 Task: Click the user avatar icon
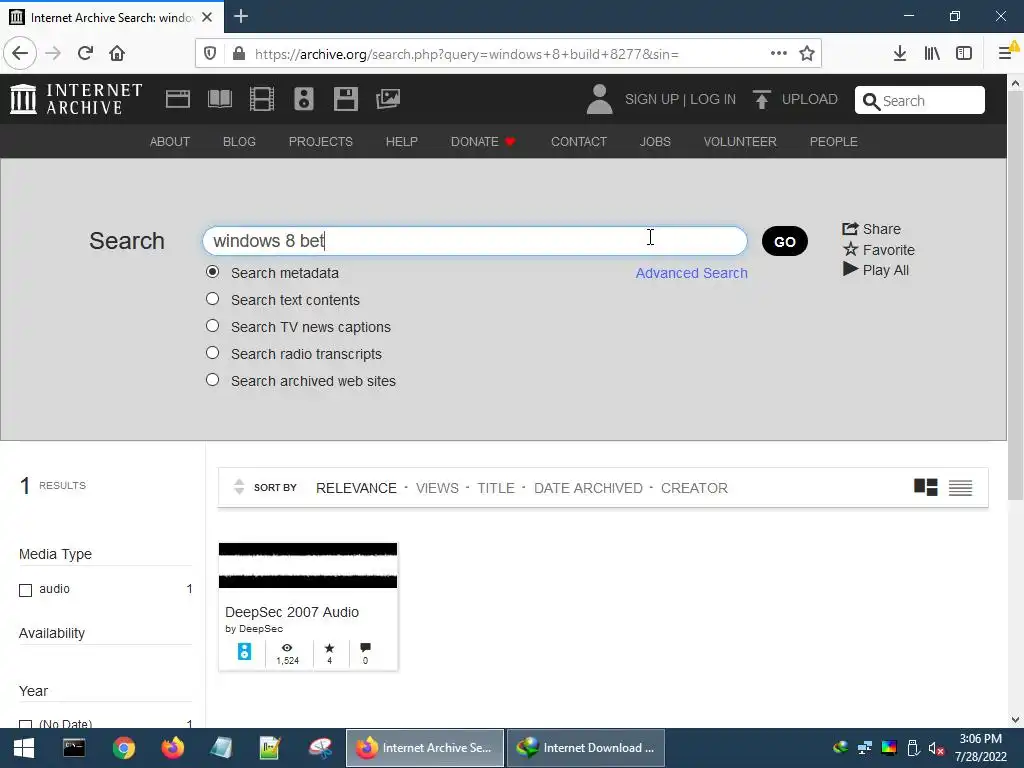pos(599,99)
